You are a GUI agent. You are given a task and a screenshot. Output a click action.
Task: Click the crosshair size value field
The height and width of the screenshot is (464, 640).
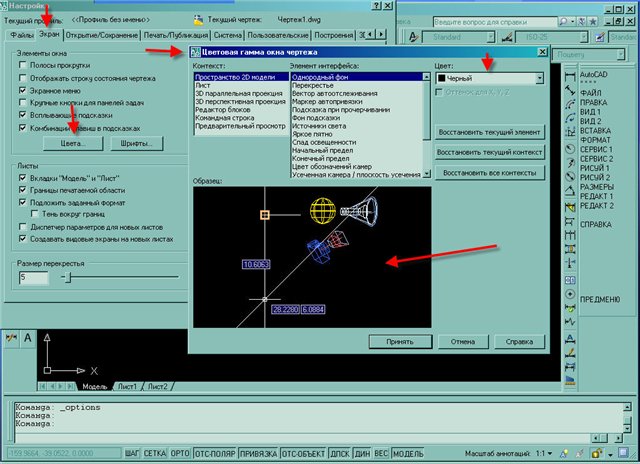[x=34, y=278]
